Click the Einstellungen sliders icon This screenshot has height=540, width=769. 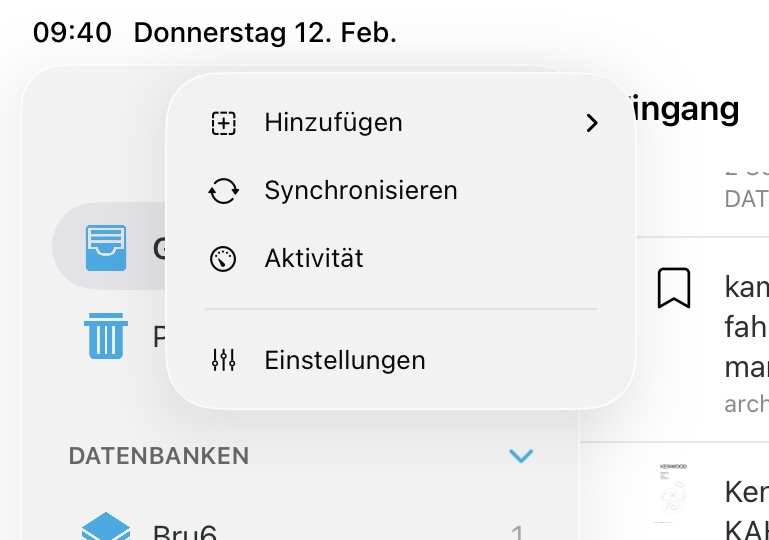click(x=223, y=360)
